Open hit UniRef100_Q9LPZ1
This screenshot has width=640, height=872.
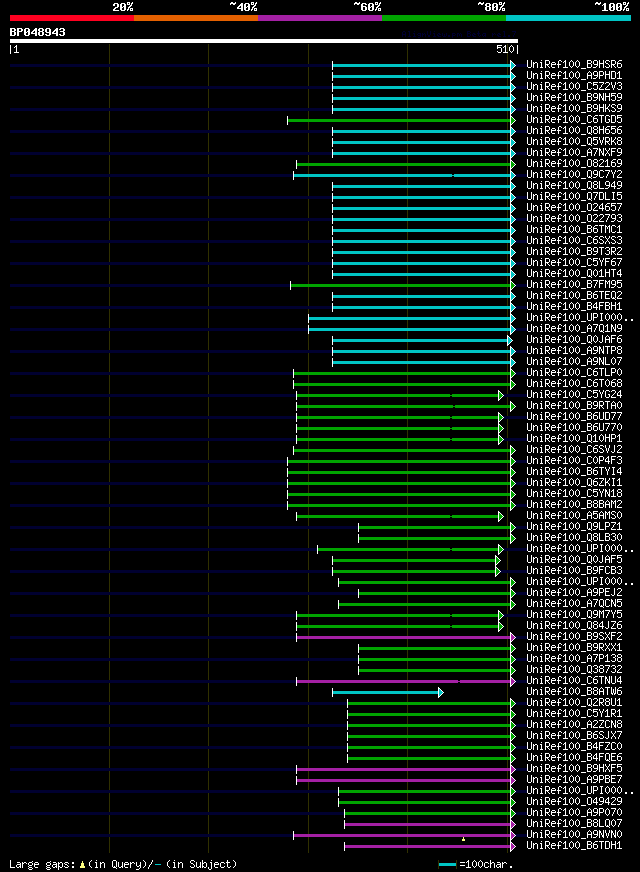pos(574,527)
